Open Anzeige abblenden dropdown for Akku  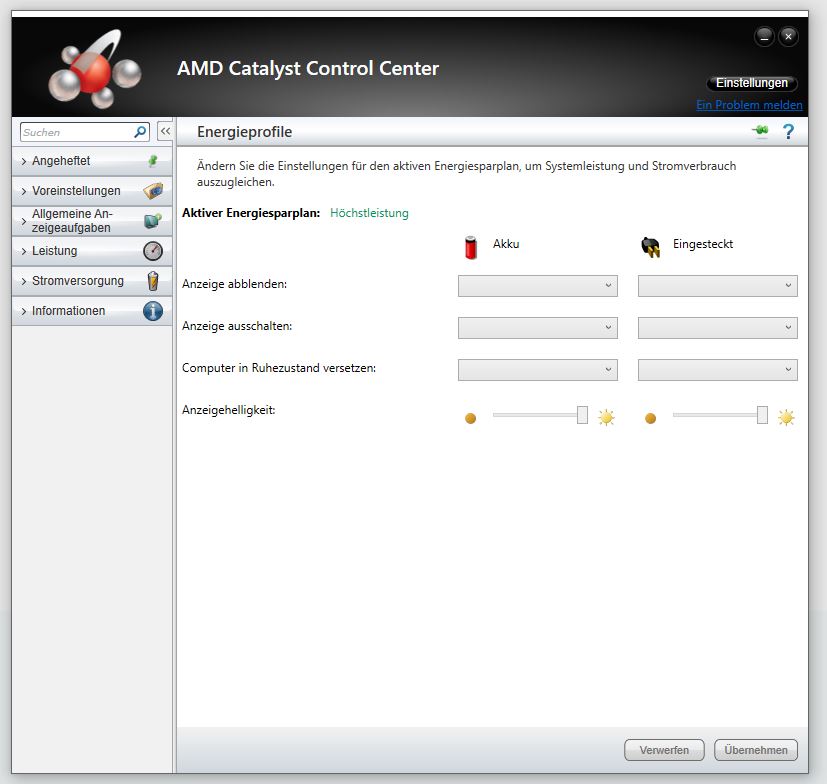(537, 285)
